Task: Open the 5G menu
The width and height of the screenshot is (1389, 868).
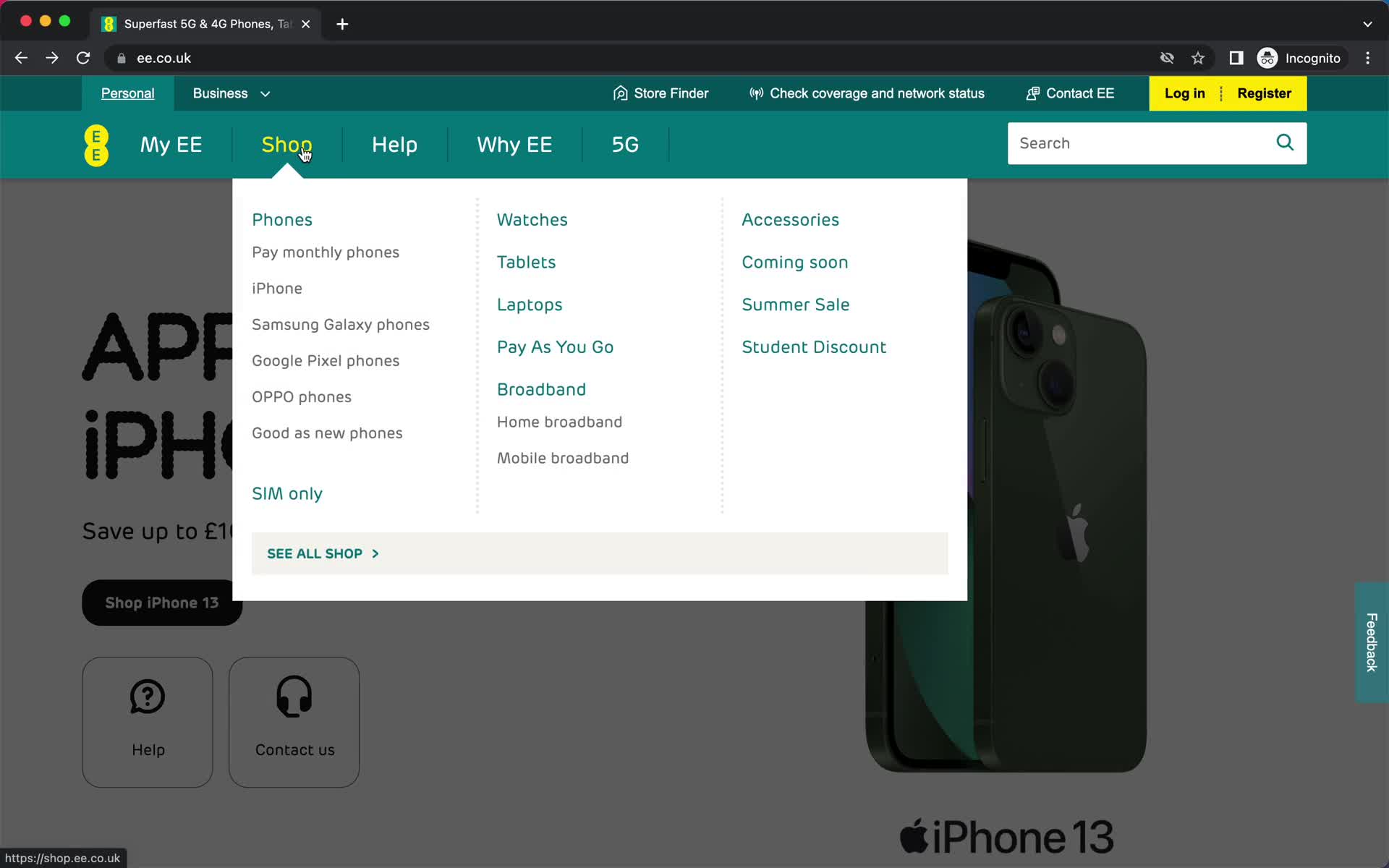Action: pos(625,145)
